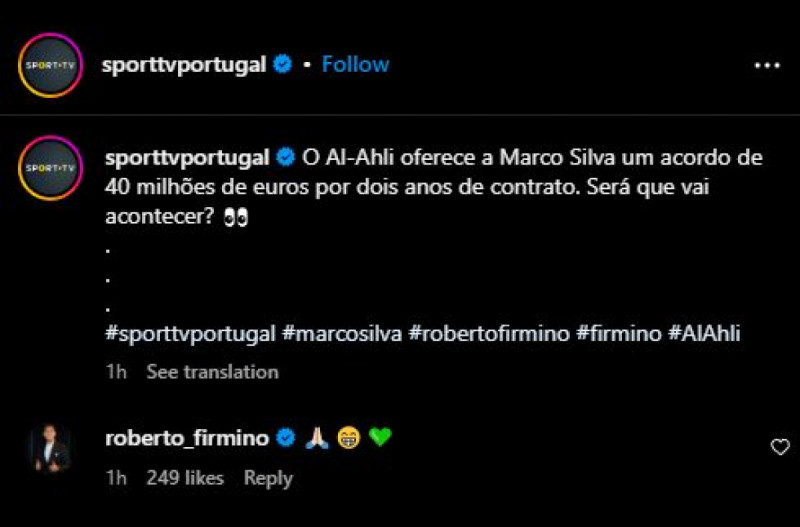Open the #sporttvportugal hashtag
This screenshot has height=527, width=800.
190,335
